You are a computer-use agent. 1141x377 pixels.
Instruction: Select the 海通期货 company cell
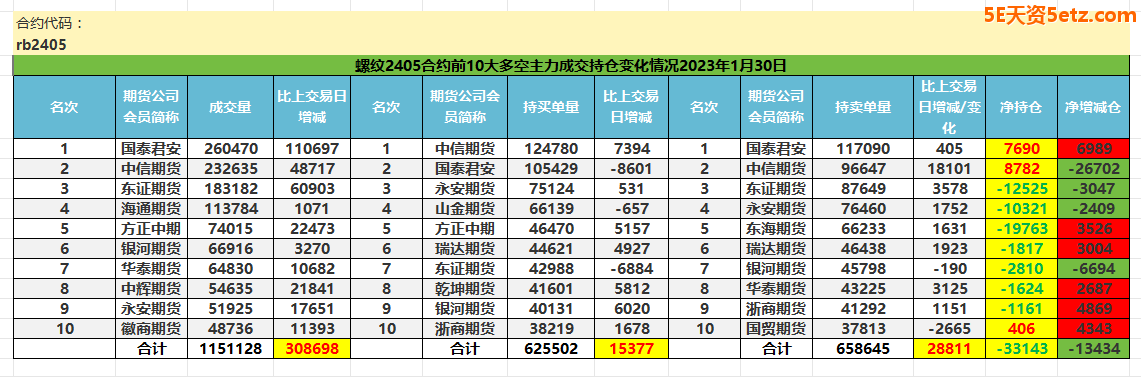151,209
